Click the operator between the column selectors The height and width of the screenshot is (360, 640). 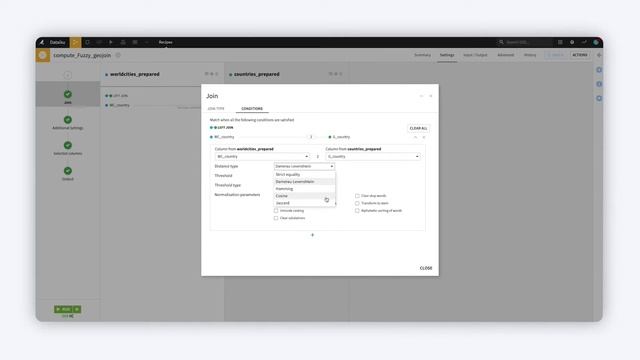coord(318,156)
